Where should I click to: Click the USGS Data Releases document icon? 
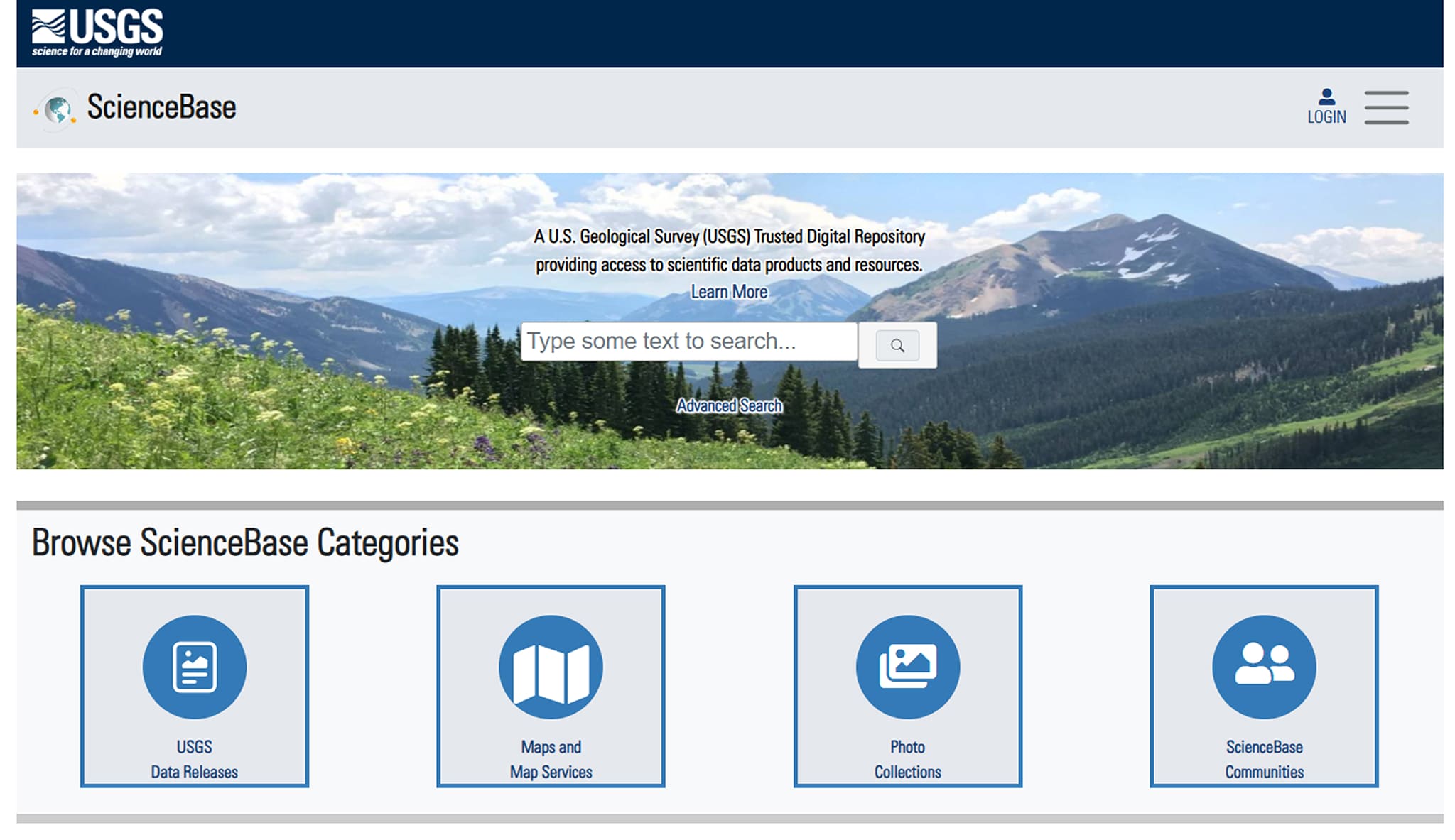(194, 667)
